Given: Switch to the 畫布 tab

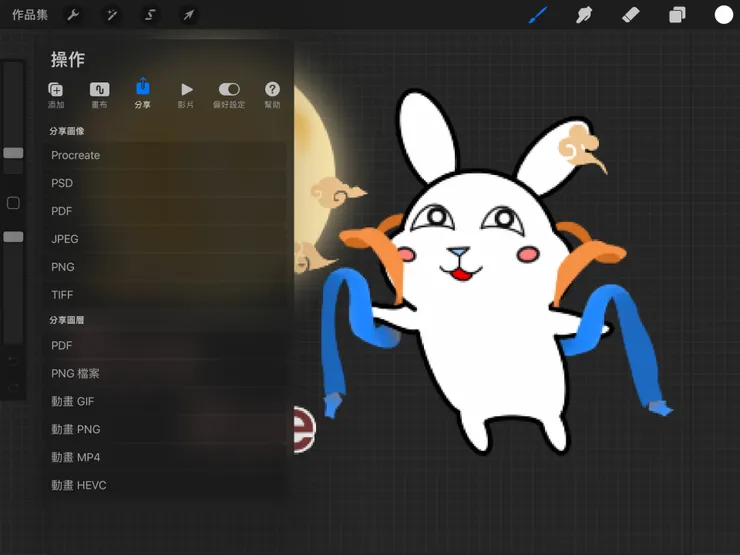Looking at the screenshot, I should (x=99, y=95).
